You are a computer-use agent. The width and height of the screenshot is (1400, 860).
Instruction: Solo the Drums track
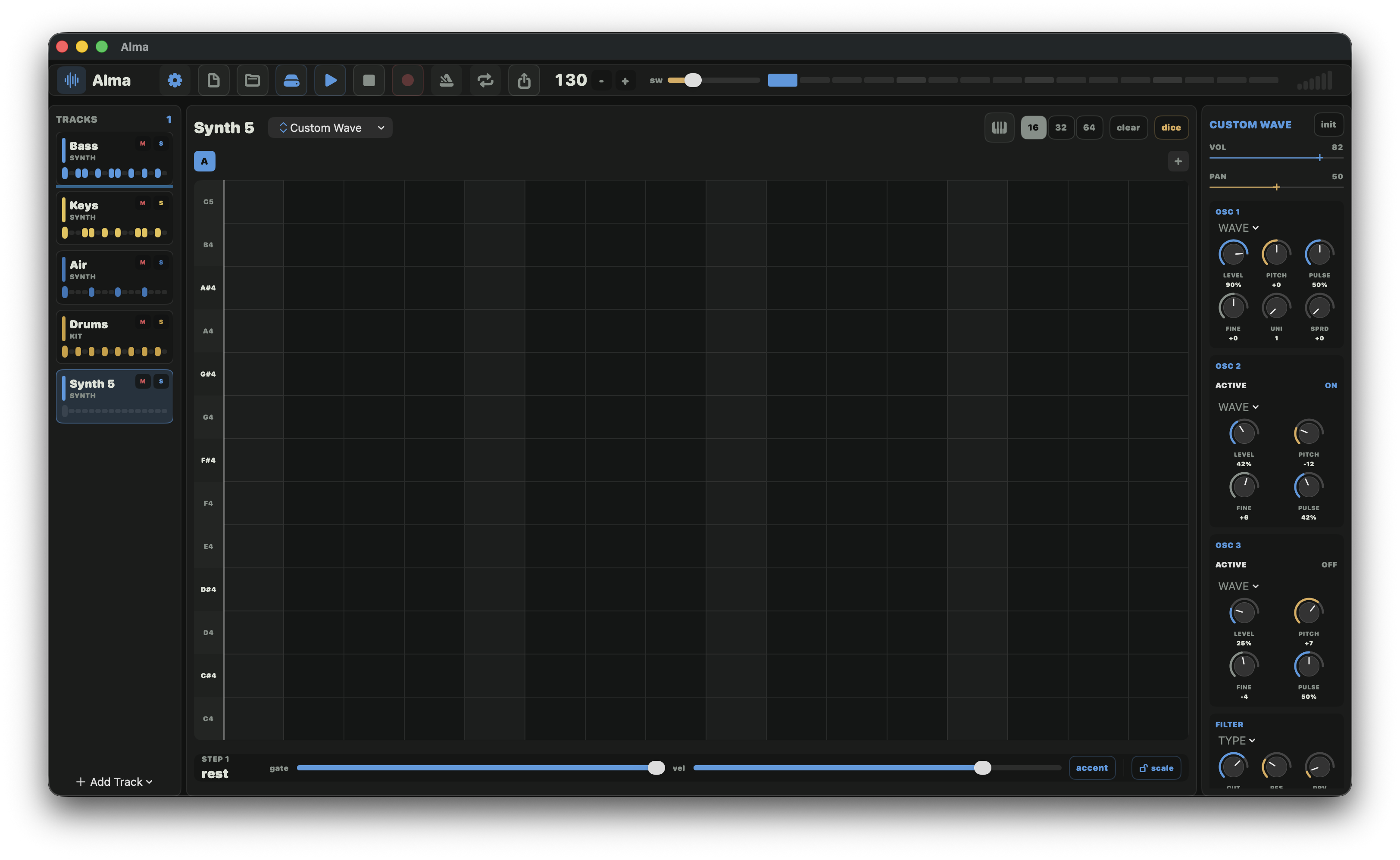click(161, 322)
